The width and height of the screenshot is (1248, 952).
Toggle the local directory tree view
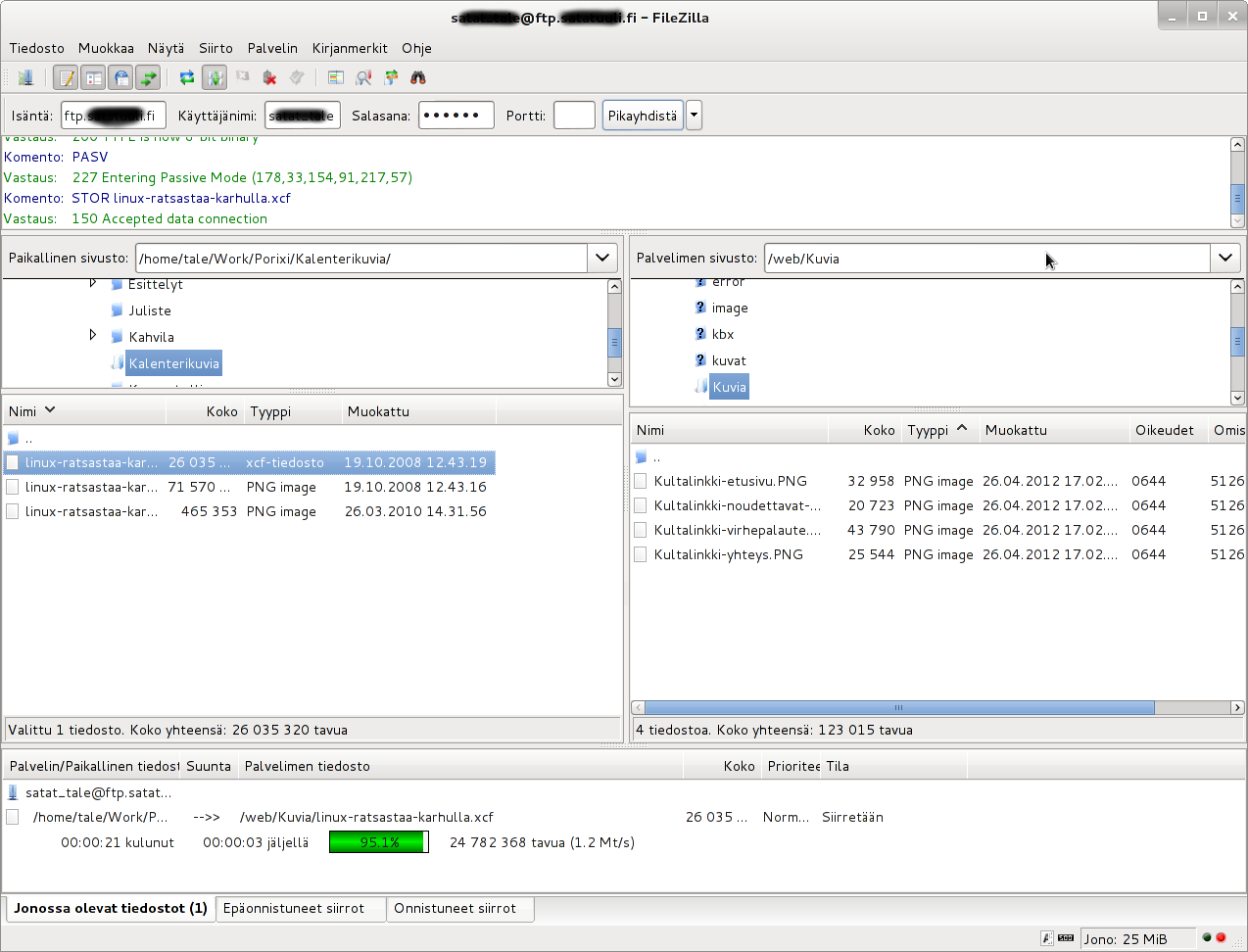(93, 77)
